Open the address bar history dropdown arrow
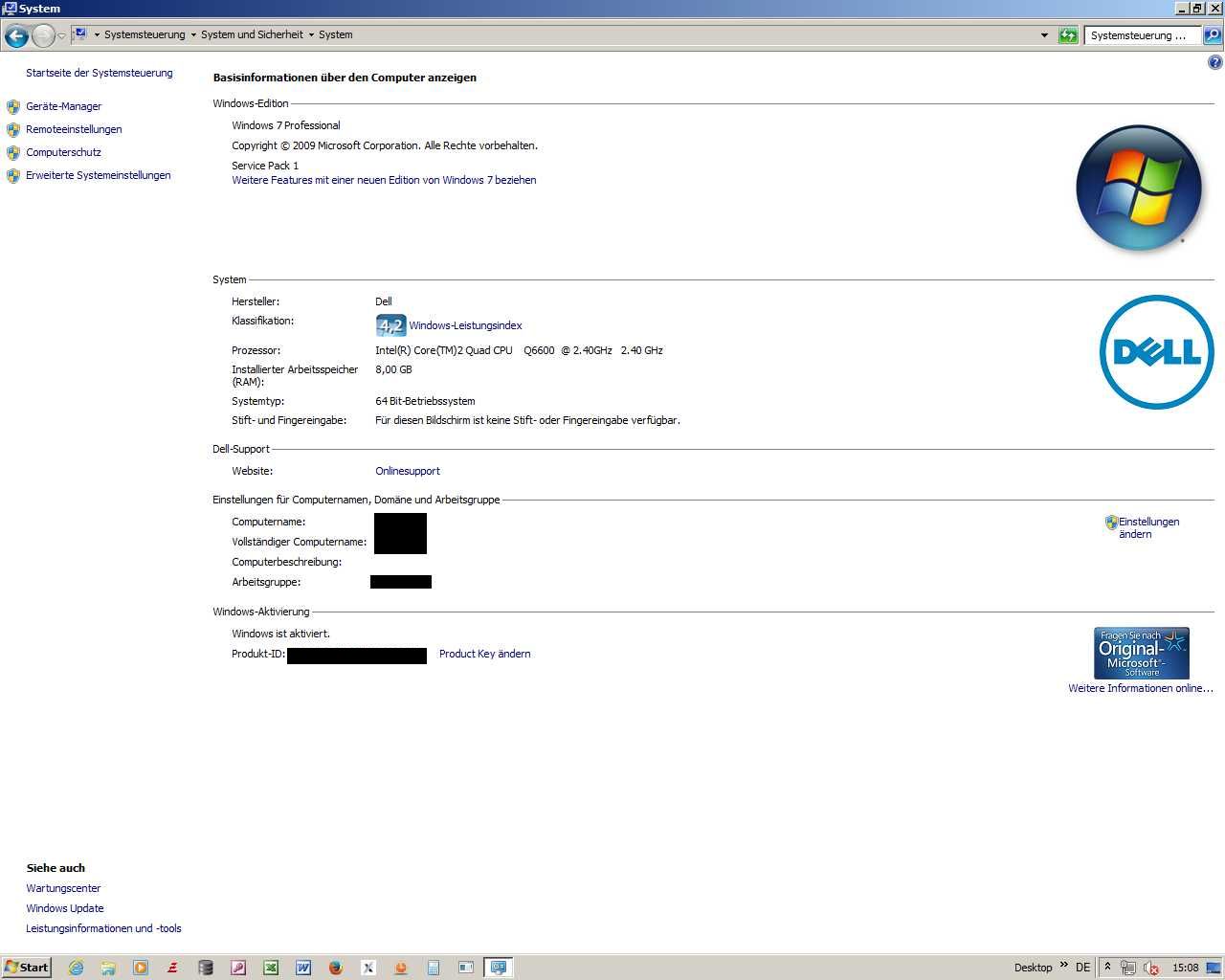The height and width of the screenshot is (980, 1225). (x=1044, y=35)
